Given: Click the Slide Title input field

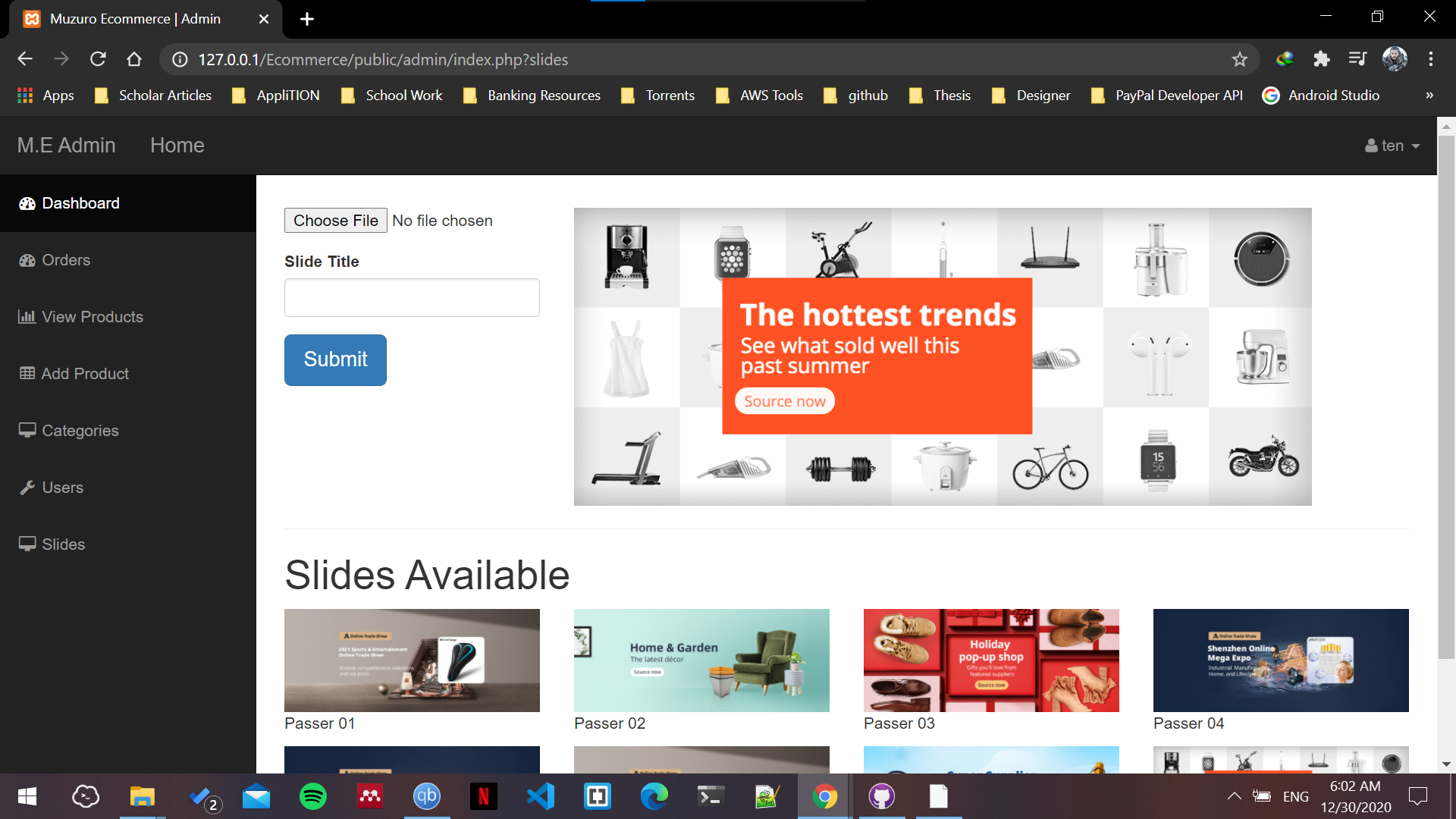Looking at the screenshot, I should pos(412,297).
